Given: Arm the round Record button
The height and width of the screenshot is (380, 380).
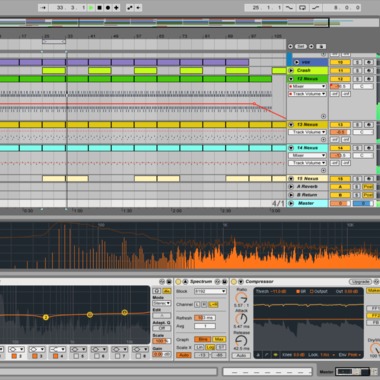Looking at the screenshot, I should tap(108, 8).
